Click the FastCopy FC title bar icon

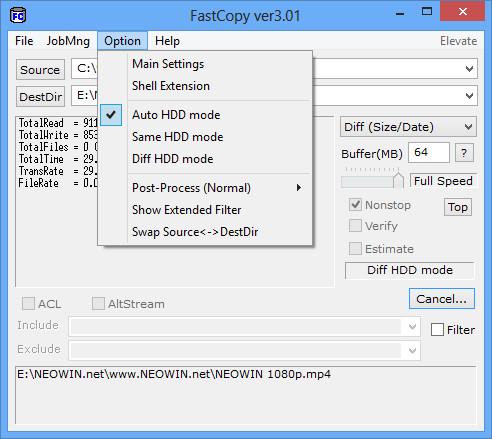(x=18, y=16)
